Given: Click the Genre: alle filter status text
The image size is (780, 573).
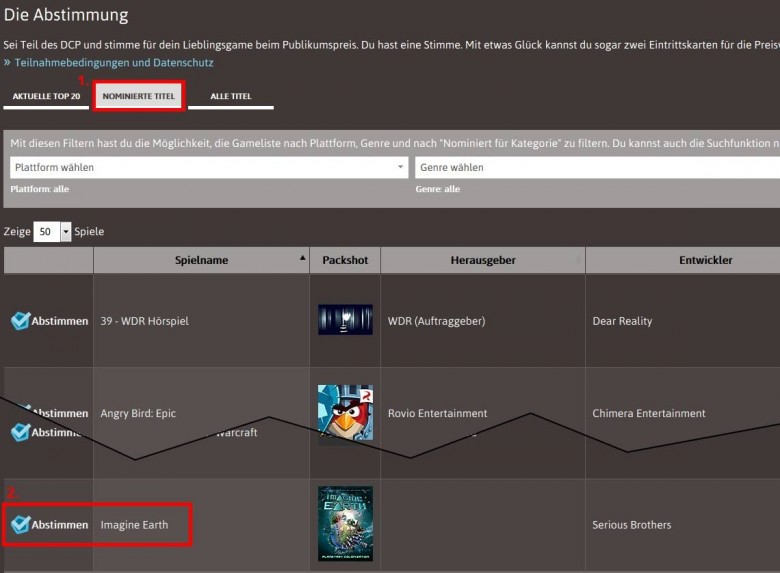Looking at the screenshot, I should pyautogui.click(x=438, y=189).
